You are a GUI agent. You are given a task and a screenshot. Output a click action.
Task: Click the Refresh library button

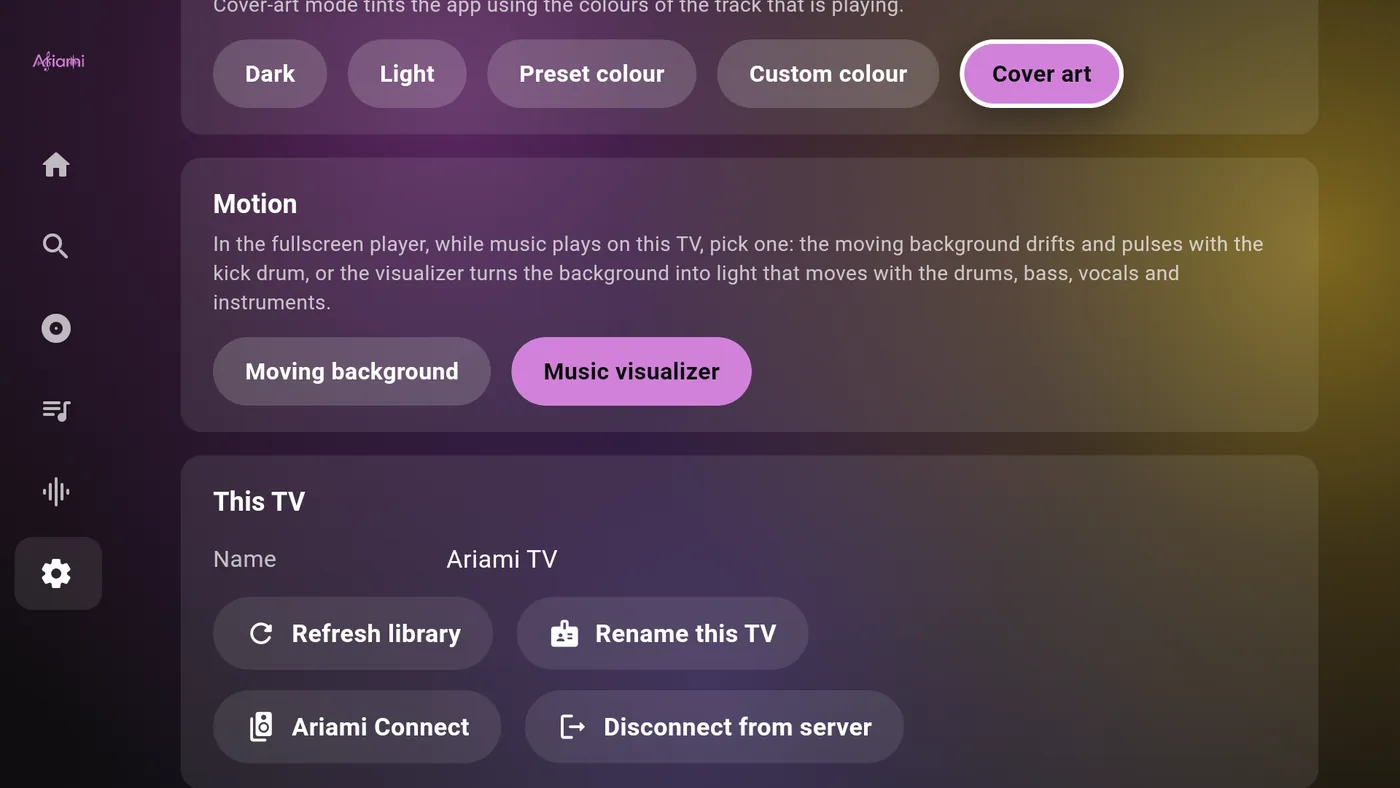coord(353,633)
